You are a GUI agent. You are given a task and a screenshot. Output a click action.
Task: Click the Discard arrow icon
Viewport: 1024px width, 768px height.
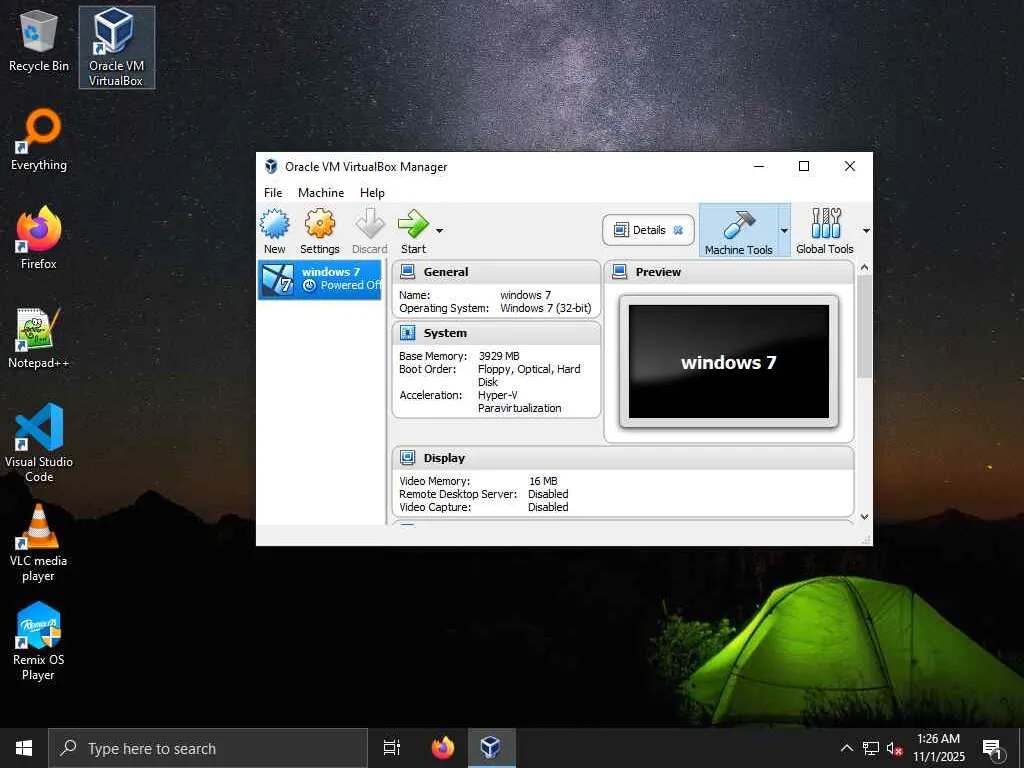[370, 224]
